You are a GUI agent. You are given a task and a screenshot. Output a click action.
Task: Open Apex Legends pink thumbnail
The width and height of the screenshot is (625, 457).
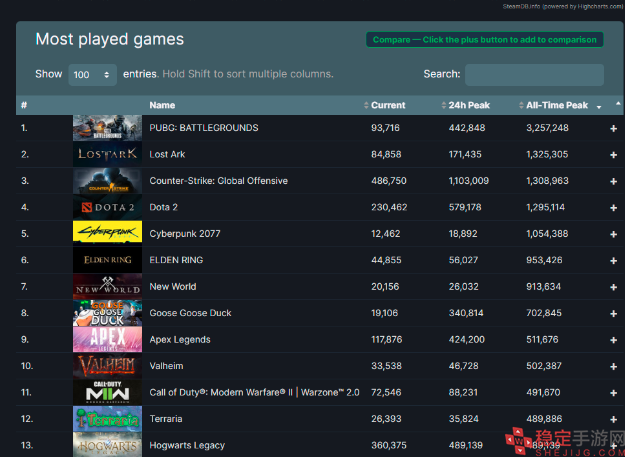[x=107, y=339]
